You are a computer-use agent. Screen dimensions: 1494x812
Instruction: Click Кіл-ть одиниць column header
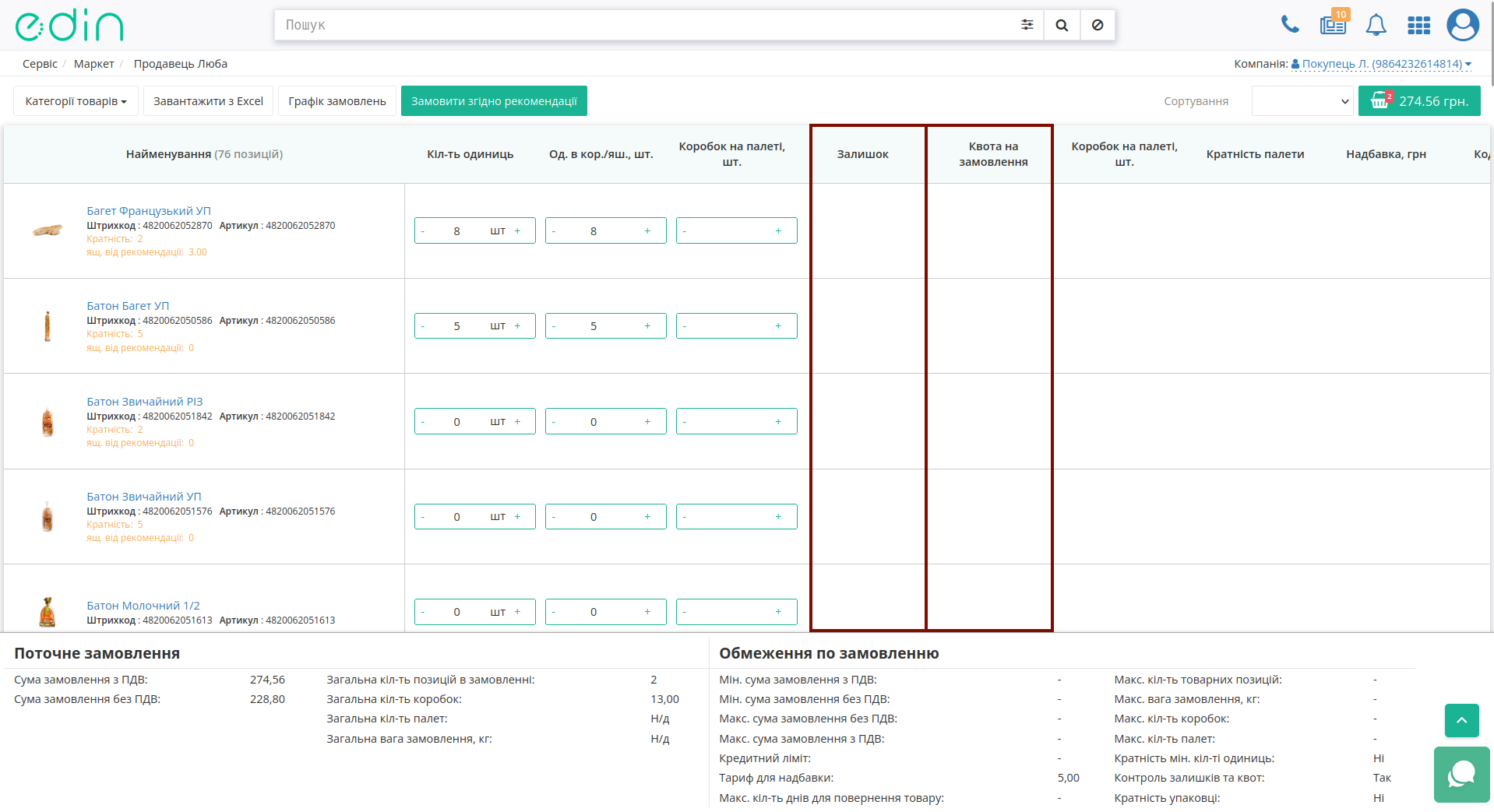click(x=470, y=154)
